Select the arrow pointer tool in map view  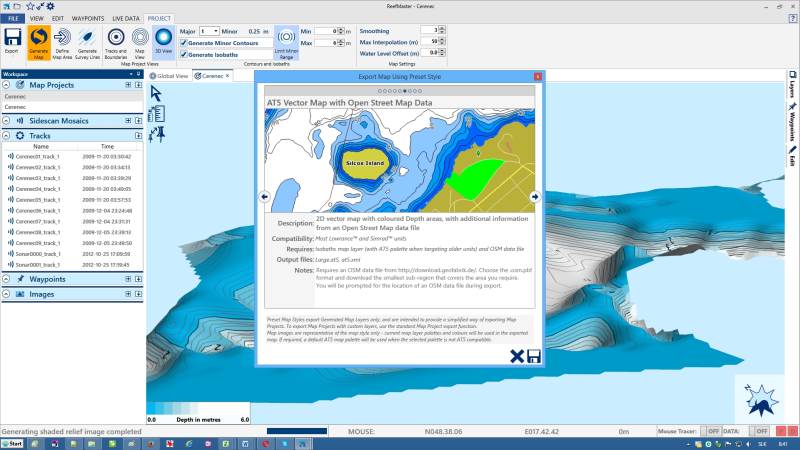click(x=156, y=93)
